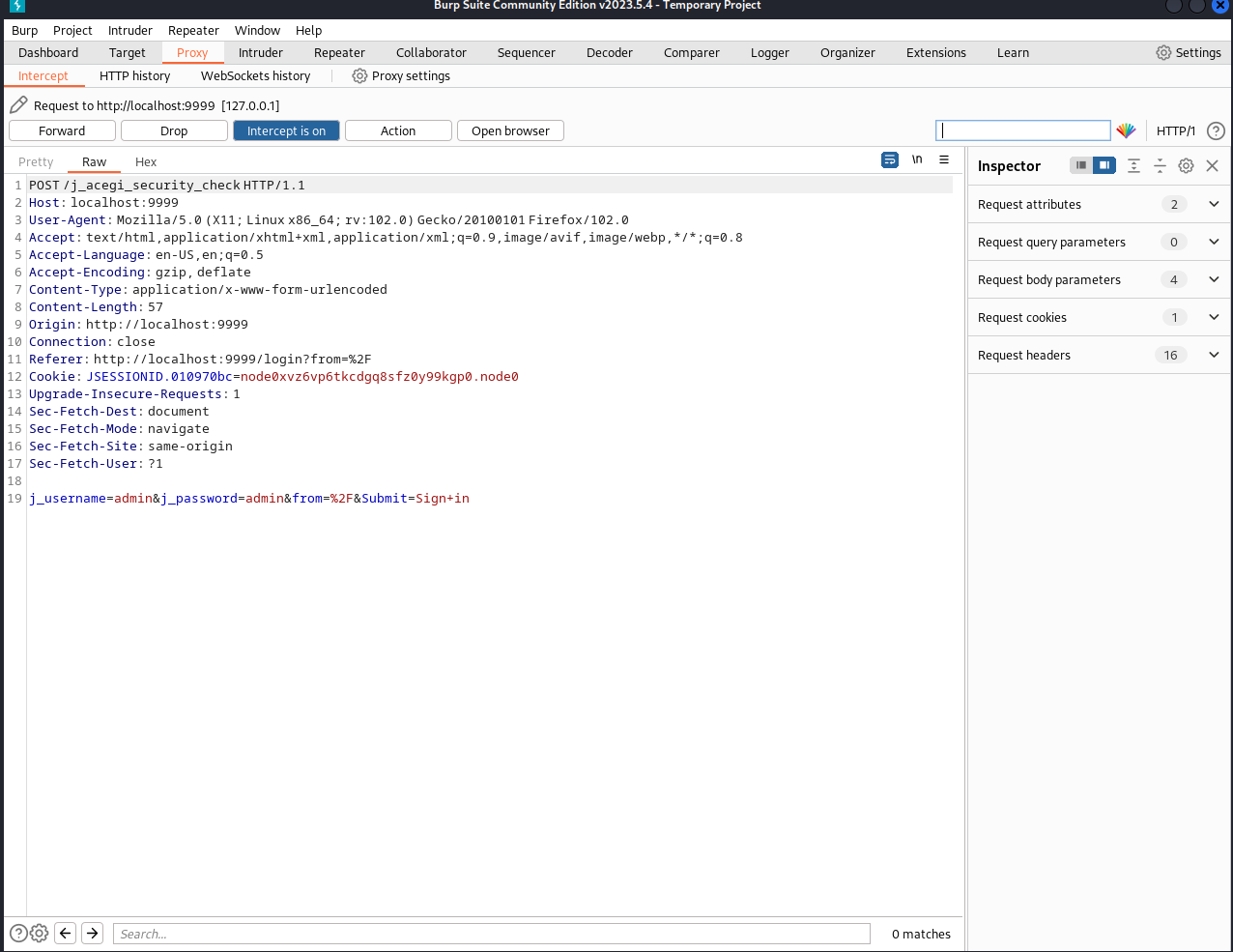Open search settings gear at bottom
1233x952 pixels.
40,933
